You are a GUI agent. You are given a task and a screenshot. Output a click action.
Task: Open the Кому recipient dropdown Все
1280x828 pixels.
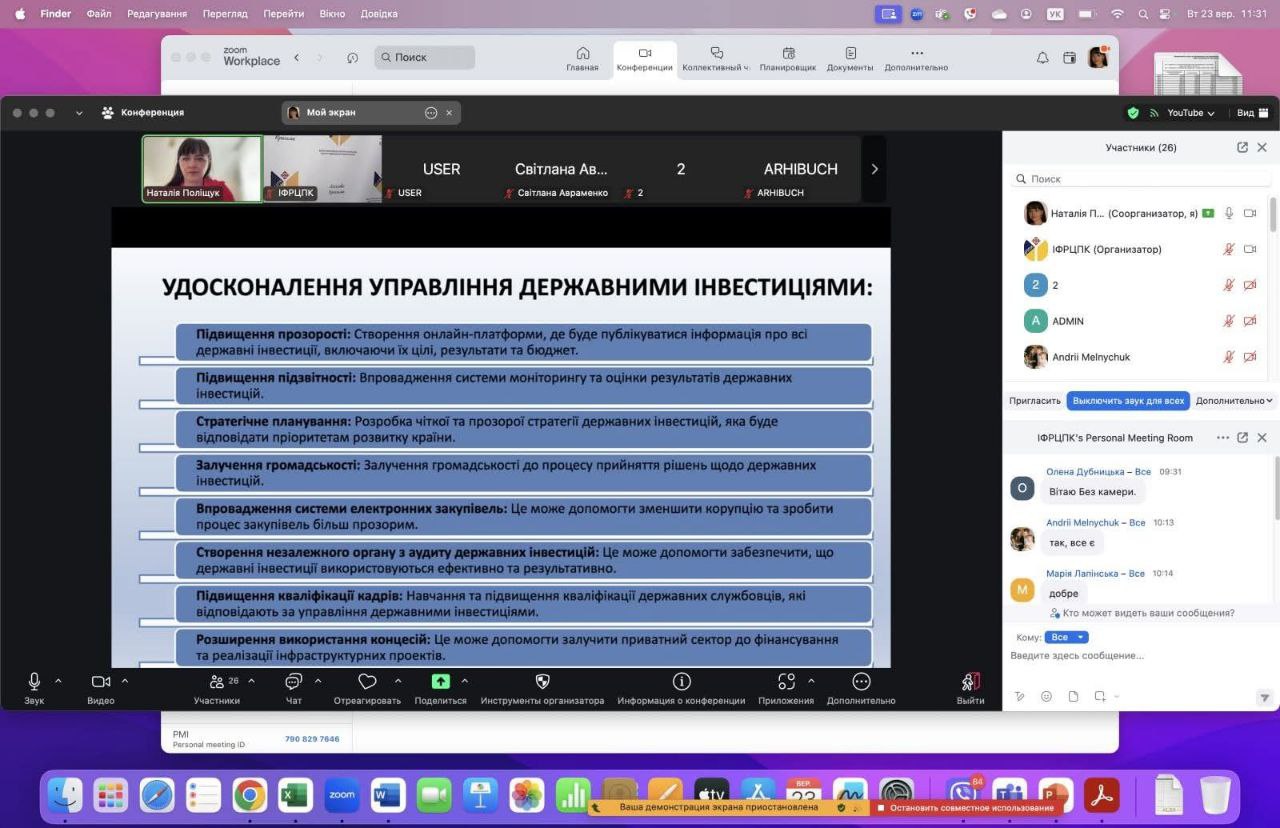1066,637
